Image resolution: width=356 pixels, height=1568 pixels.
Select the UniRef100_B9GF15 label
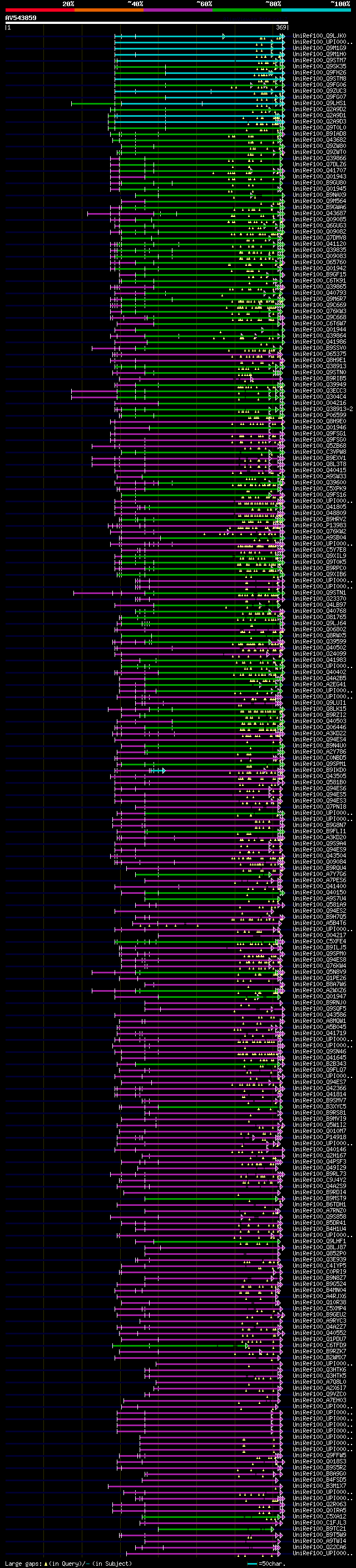pos(319,275)
